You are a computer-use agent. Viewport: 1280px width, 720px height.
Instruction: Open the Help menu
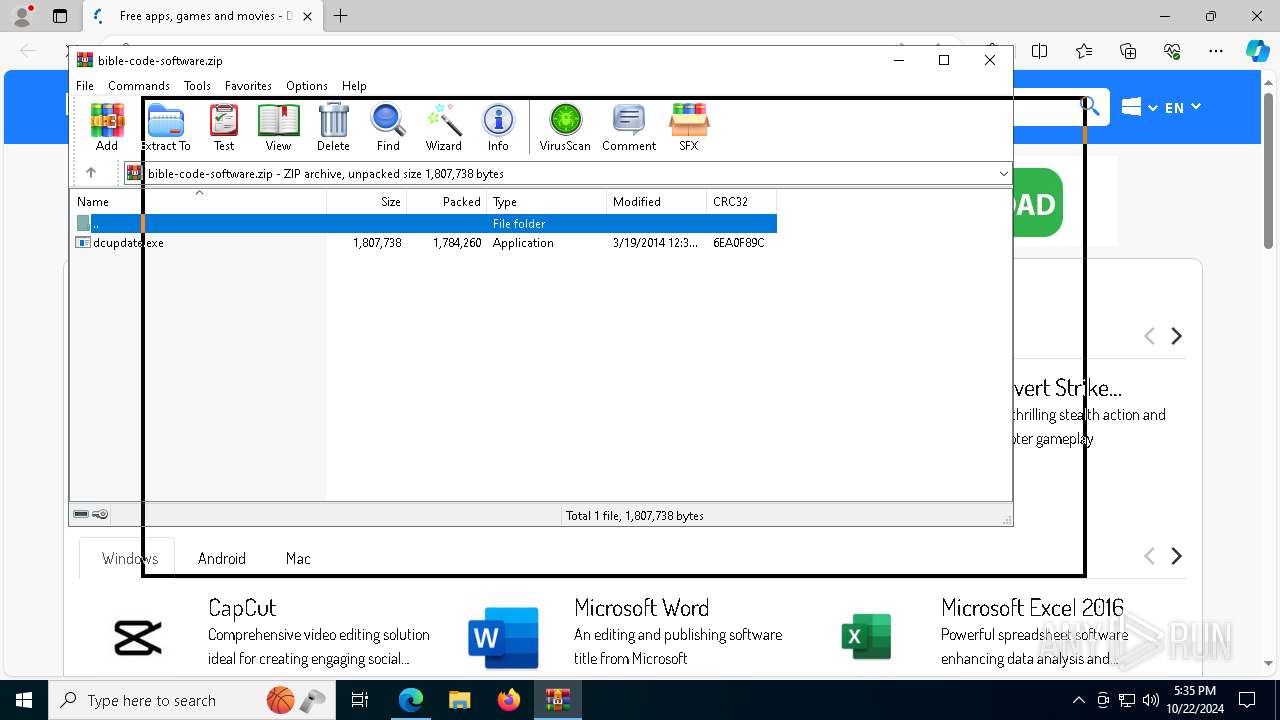click(x=354, y=86)
